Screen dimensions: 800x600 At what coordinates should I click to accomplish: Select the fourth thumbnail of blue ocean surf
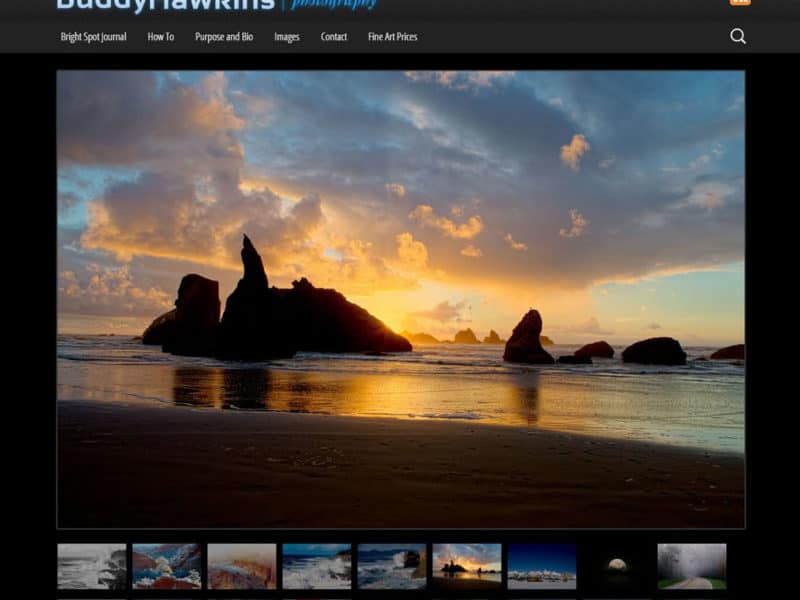pyautogui.click(x=317, y=566)
